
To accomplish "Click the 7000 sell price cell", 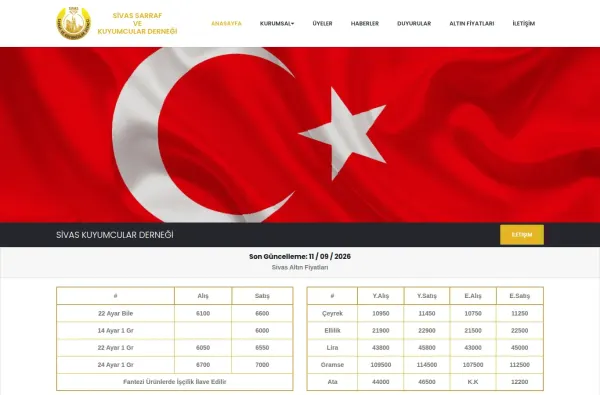I will 262,365.
